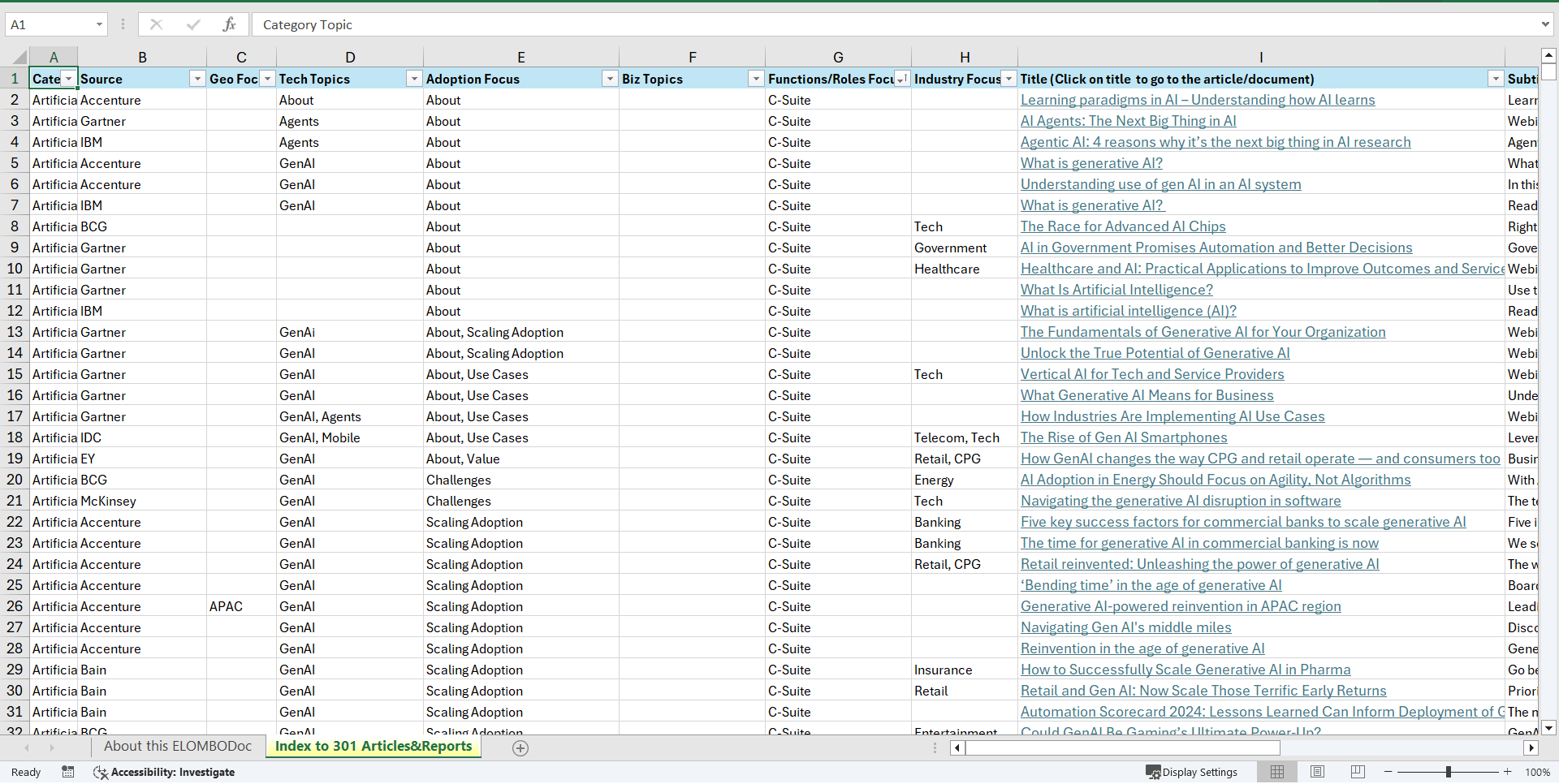Open Industry Focus filter dropdown
1559x784 pixels.
(1008, 79)
